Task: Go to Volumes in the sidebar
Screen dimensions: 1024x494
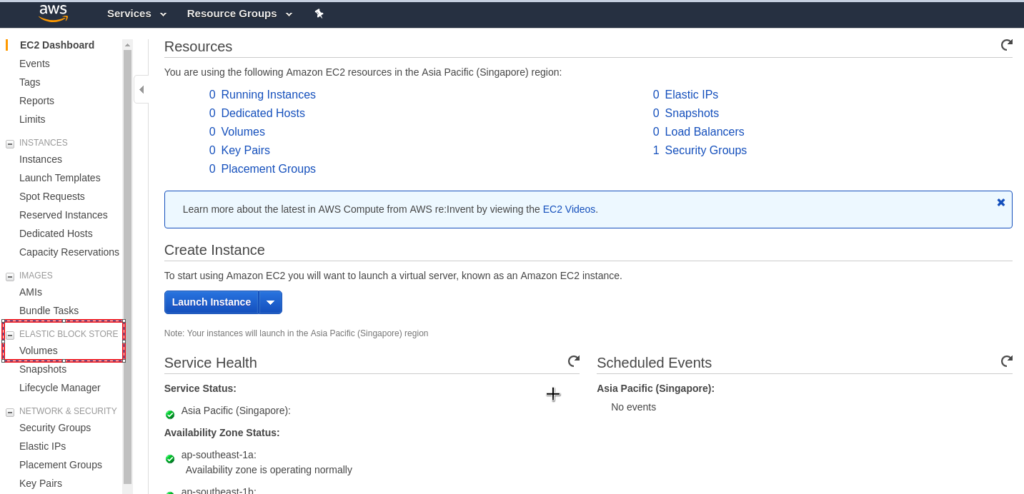Action: coord(39,351)
